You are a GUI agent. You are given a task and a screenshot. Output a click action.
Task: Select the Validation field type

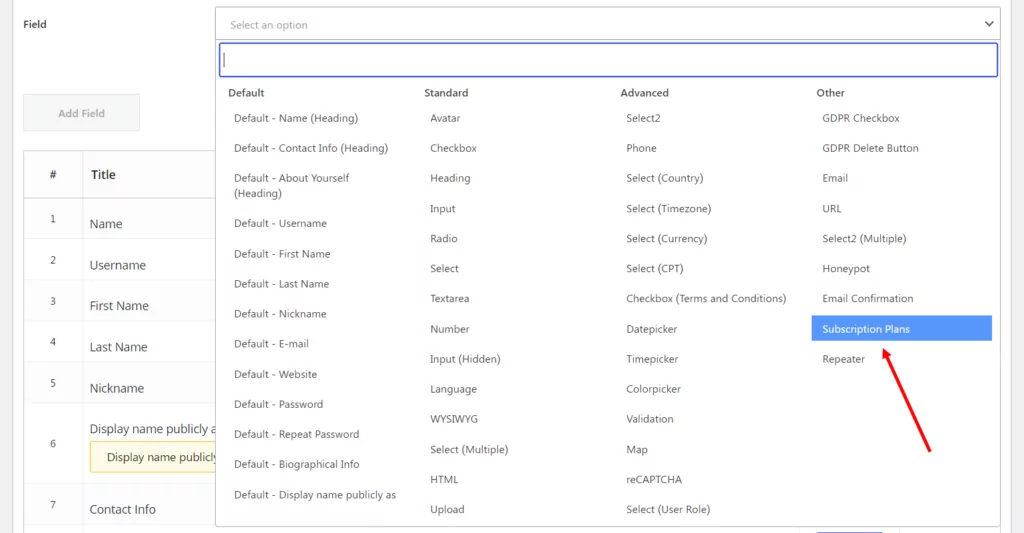pyautogui.click(x=650, y=419)
